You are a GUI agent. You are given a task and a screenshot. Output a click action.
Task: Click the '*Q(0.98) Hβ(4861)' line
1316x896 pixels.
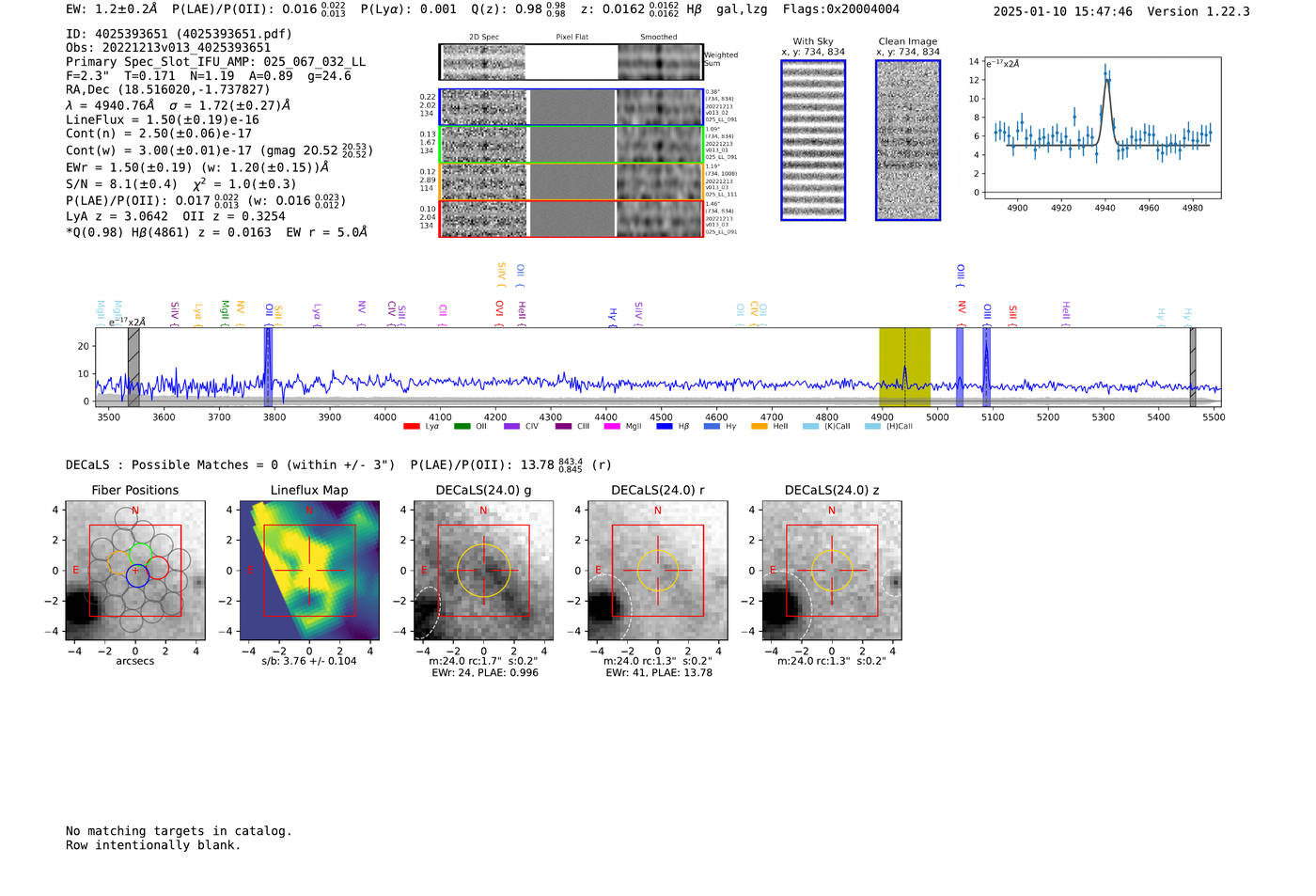tap(216, 232)
